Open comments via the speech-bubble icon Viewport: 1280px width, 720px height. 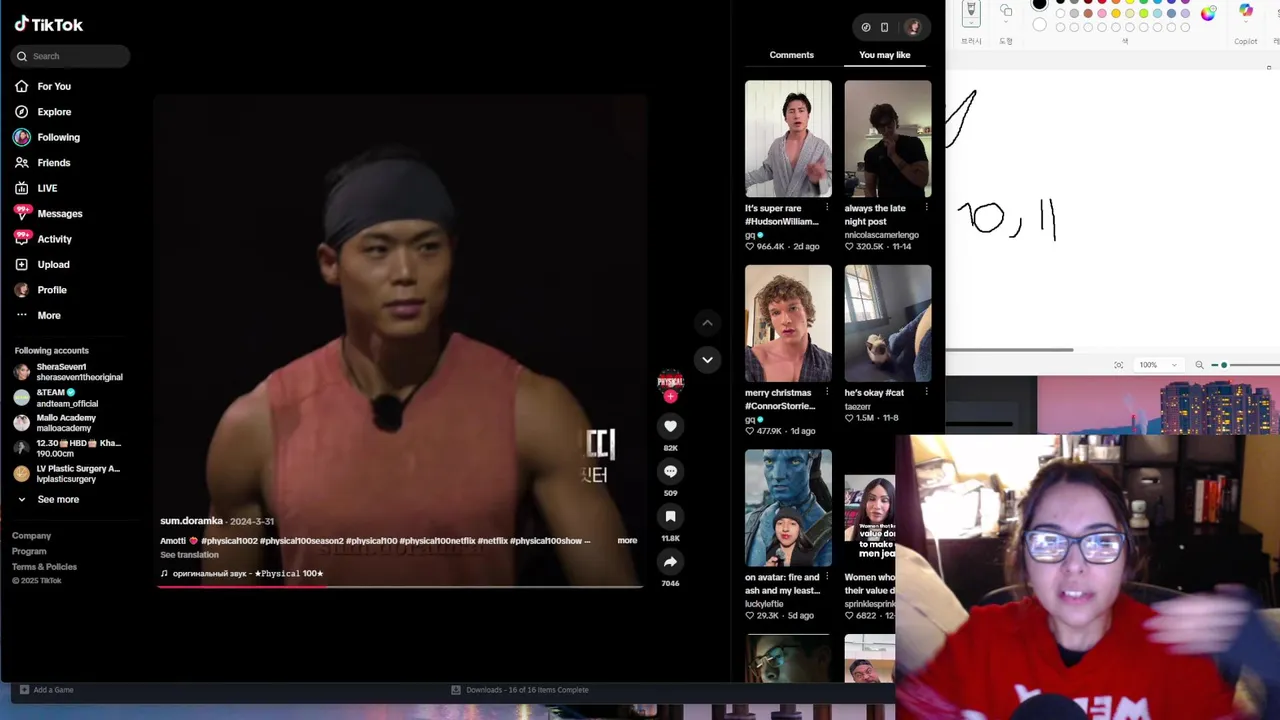coord(670,471)
